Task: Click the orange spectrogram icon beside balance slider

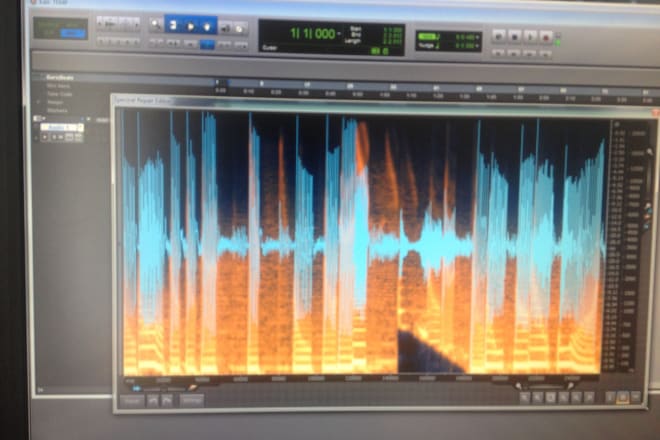Action: pos(193,387)
